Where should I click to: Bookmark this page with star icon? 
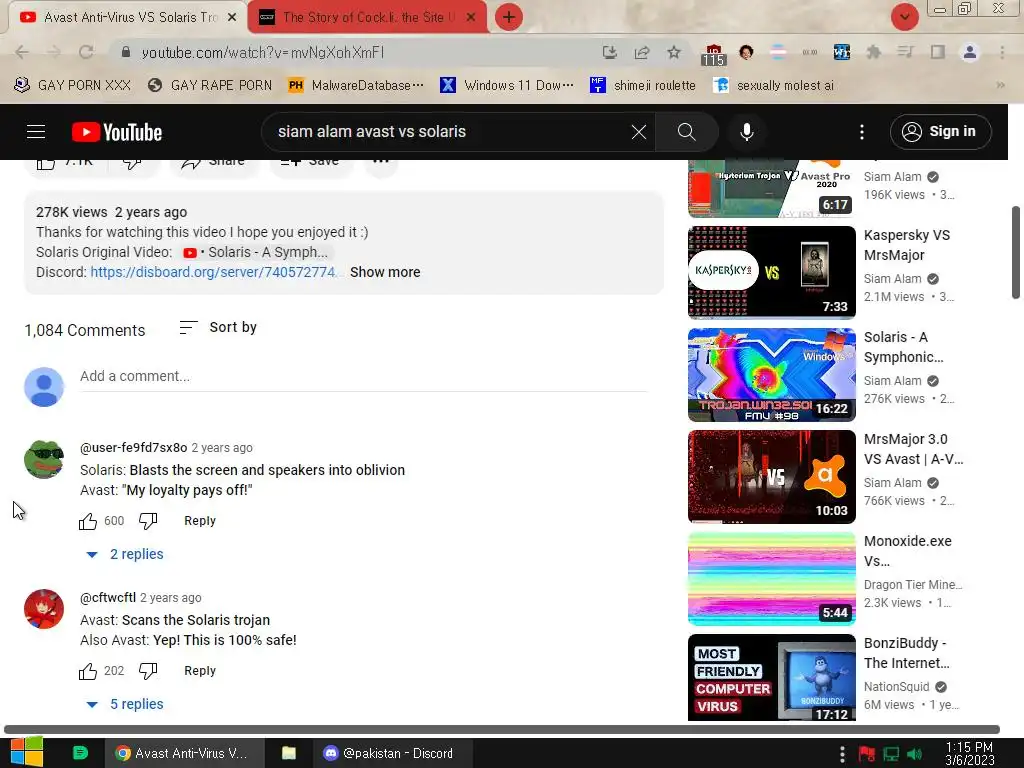pos(674,52)
